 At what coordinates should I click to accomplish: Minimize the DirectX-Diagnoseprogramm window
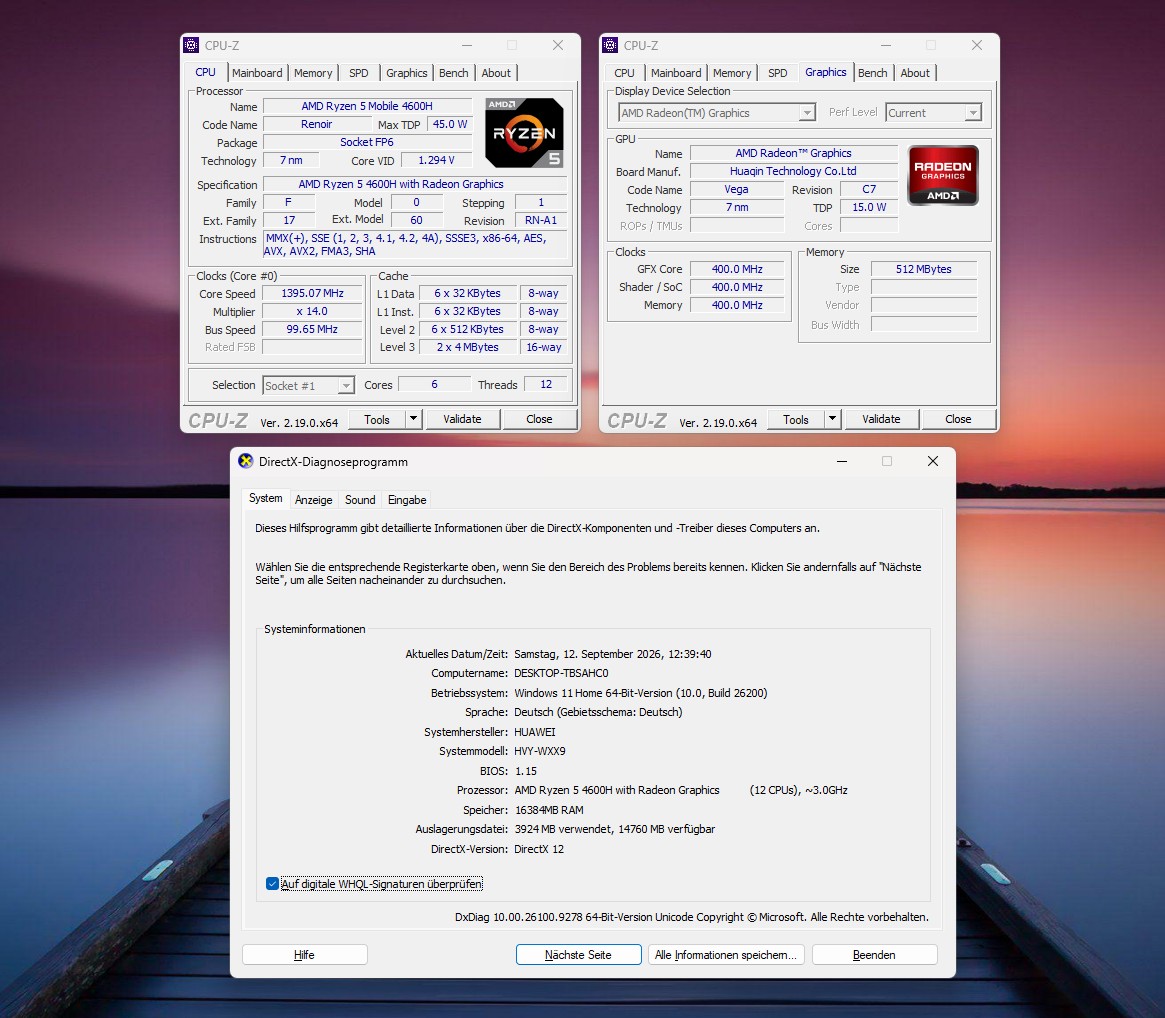(842, 461)
